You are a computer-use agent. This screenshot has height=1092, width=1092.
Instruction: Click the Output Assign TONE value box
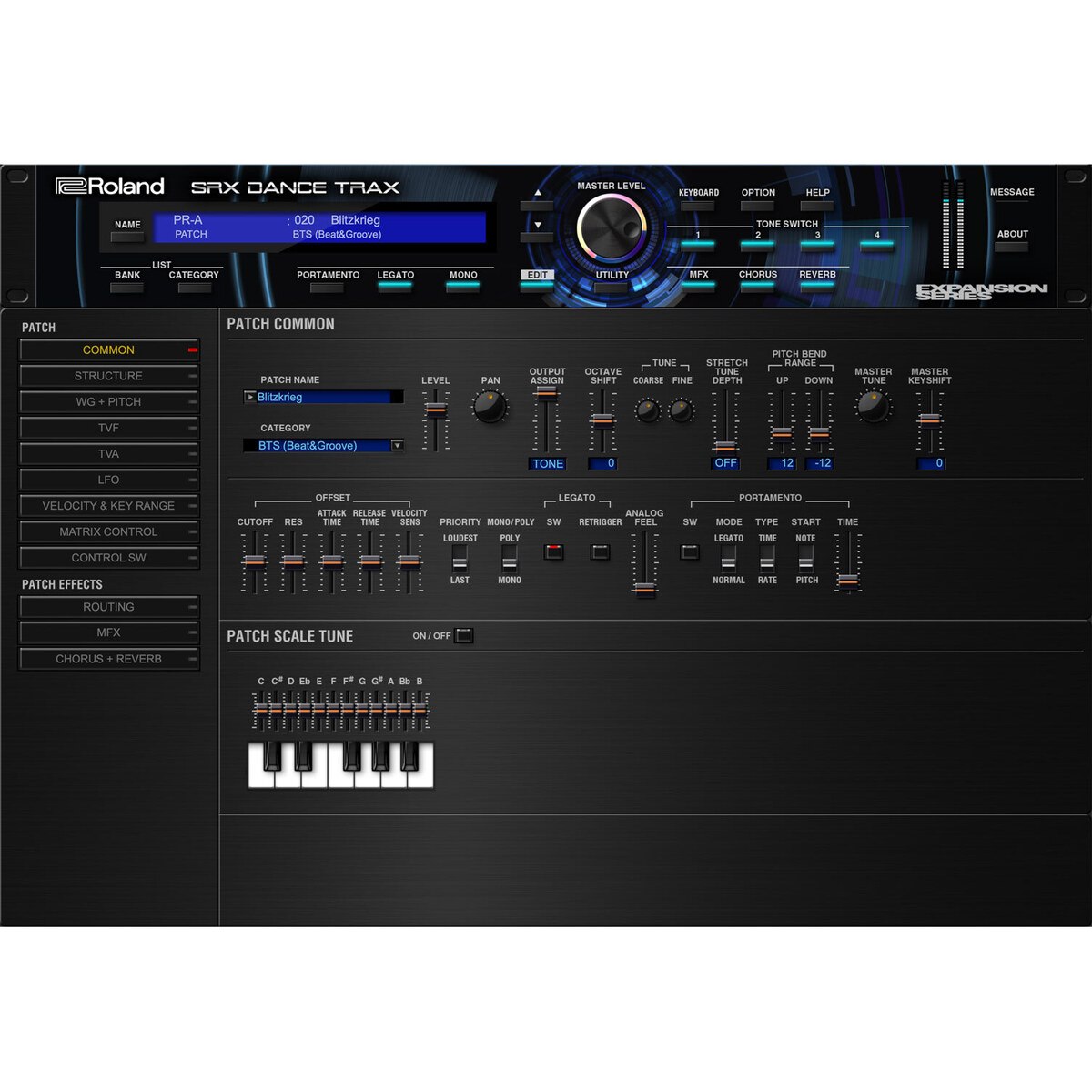pyautogui.click(x=547, y=463)
